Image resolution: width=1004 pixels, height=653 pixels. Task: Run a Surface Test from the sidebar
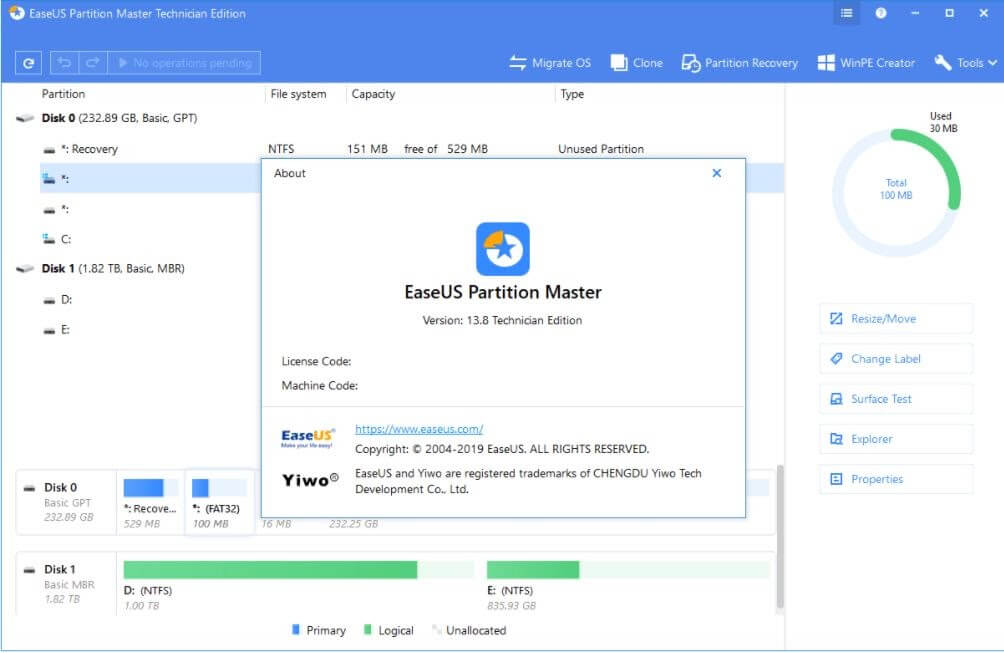[x=895, y=398]
